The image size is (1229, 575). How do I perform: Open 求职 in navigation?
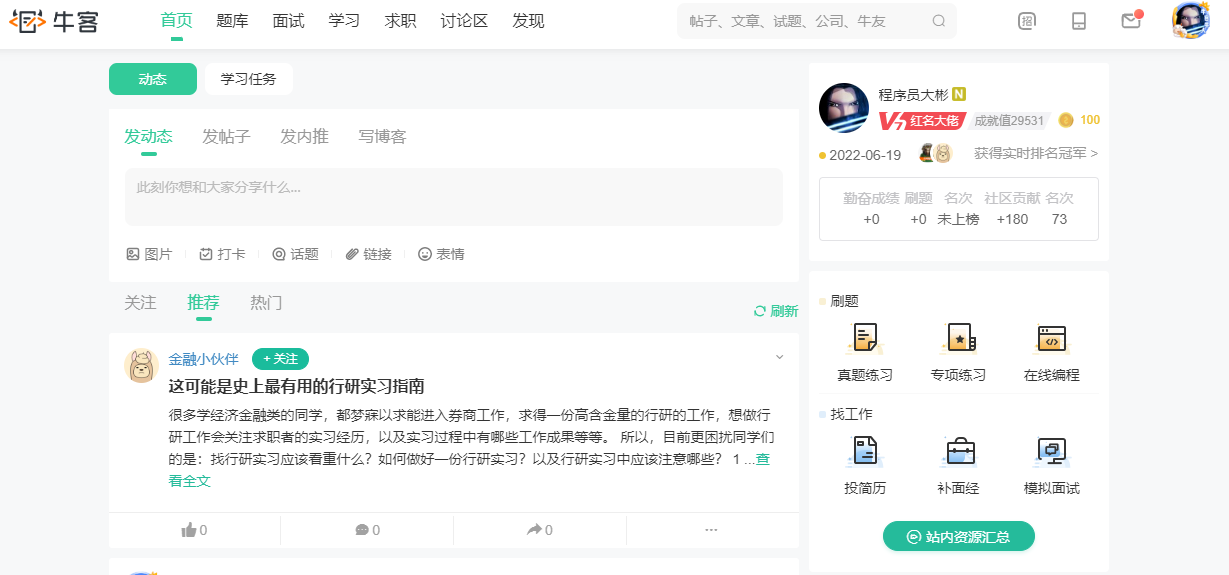[400, 20]
